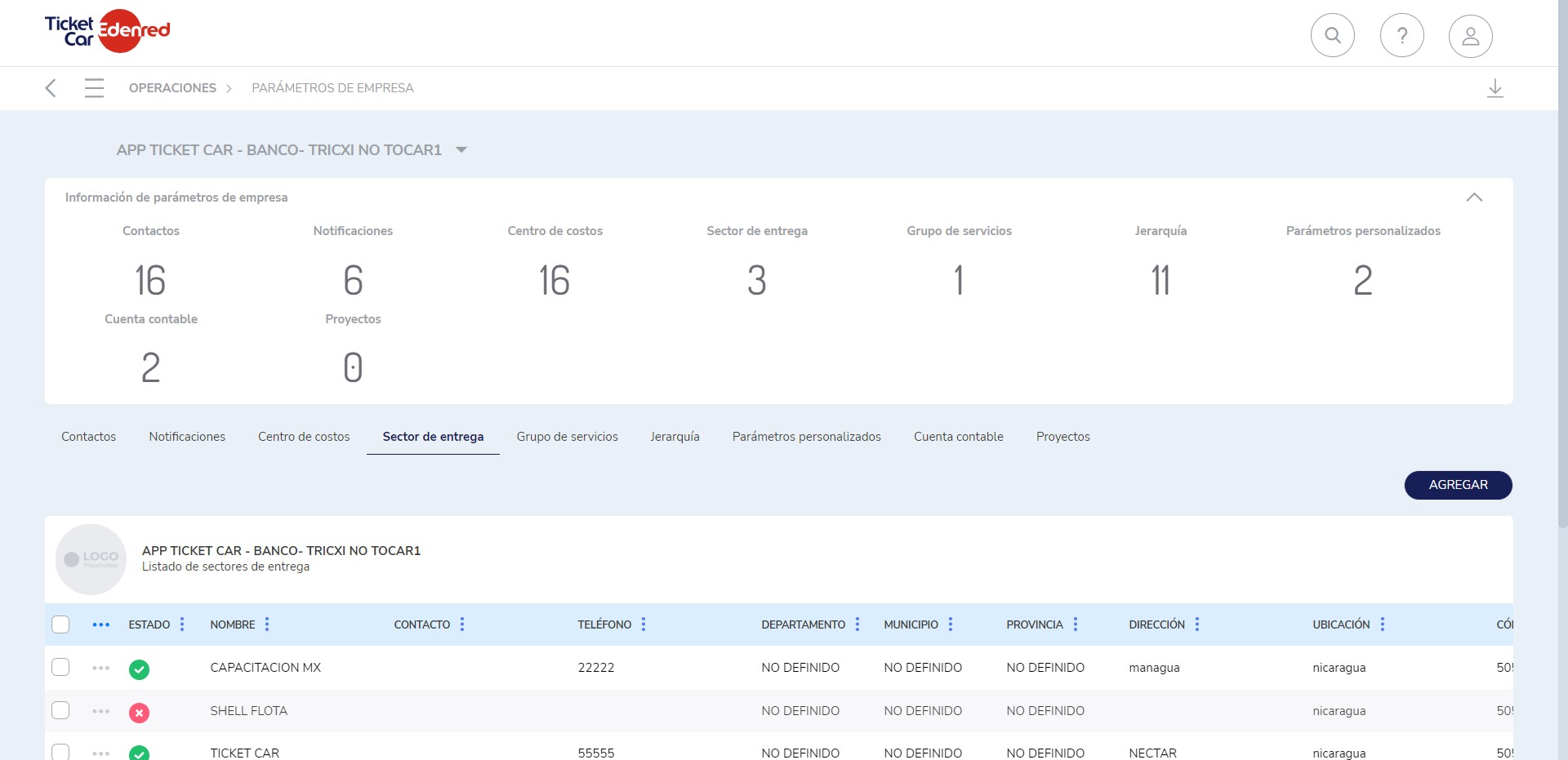Switch to the Contactos tab
This screenshot has height=760, width=1568.
(x=88, y=437)
